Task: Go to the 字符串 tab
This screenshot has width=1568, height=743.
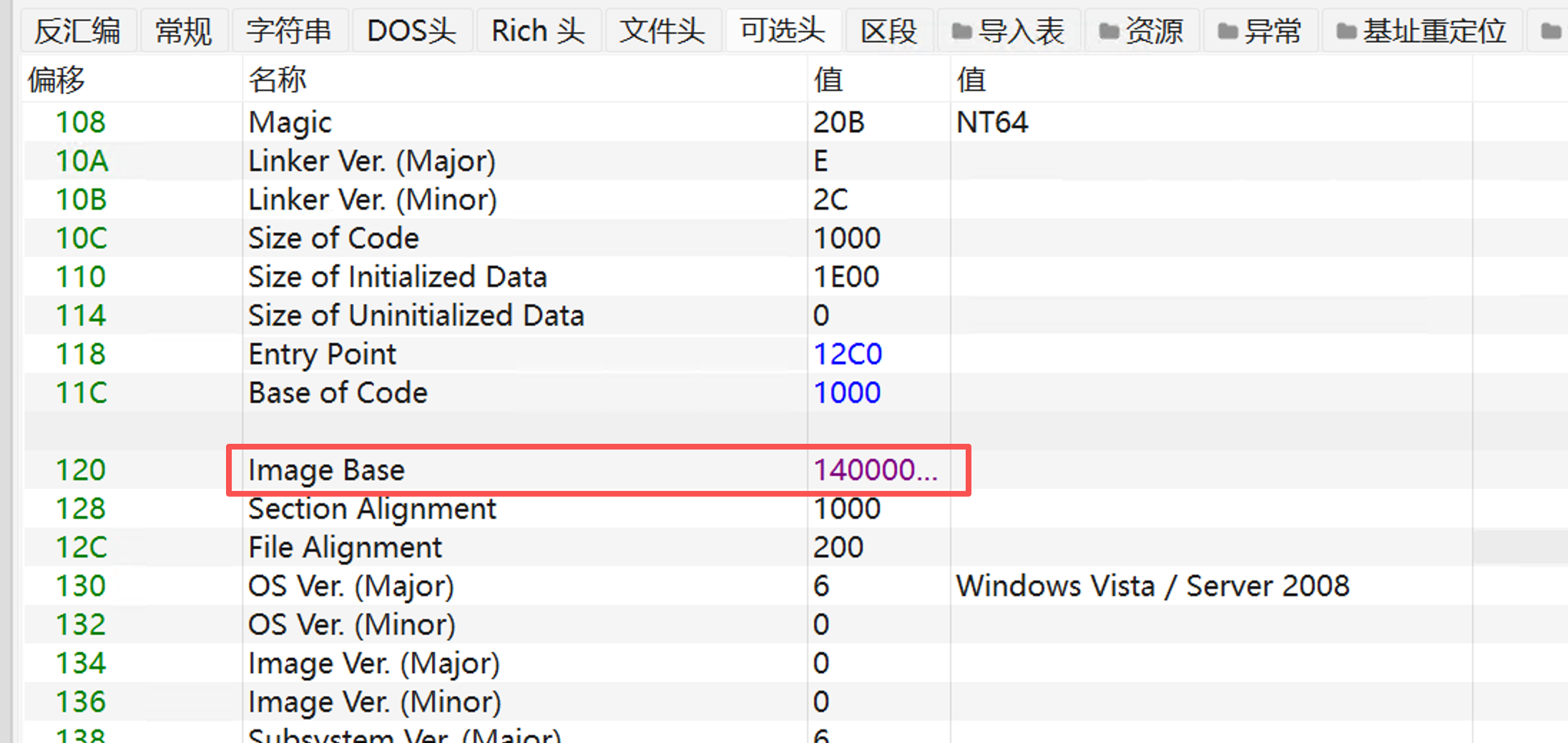Action: click(x=288, y=31)
